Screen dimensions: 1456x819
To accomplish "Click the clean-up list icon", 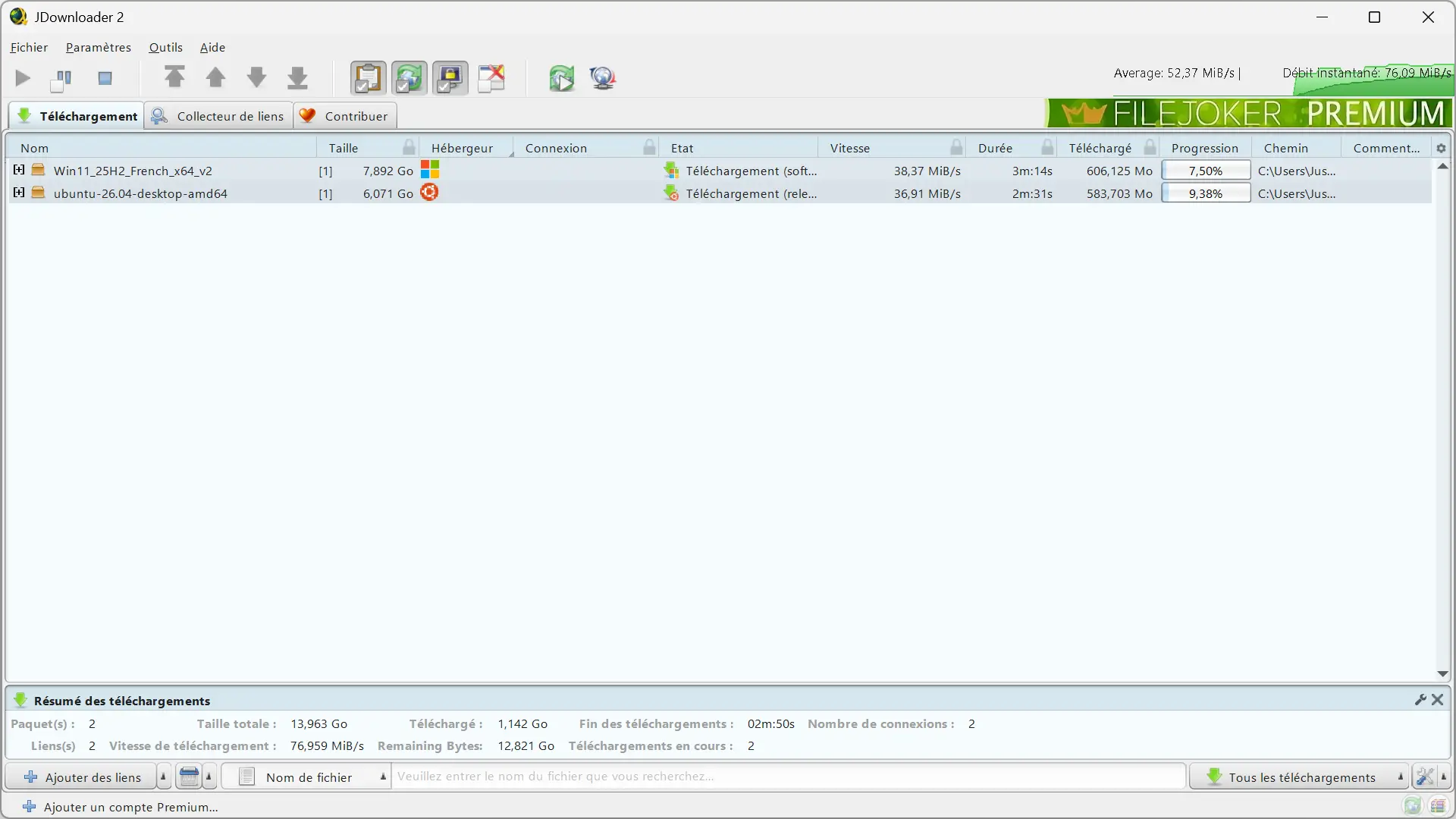I will point(189,777).
